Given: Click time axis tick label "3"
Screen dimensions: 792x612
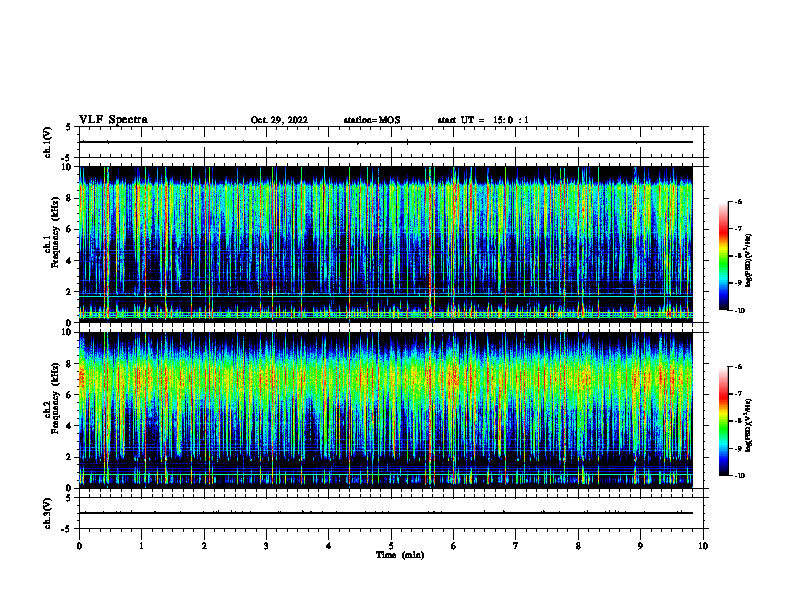Looking at the screenshot, I should (266, 546).
